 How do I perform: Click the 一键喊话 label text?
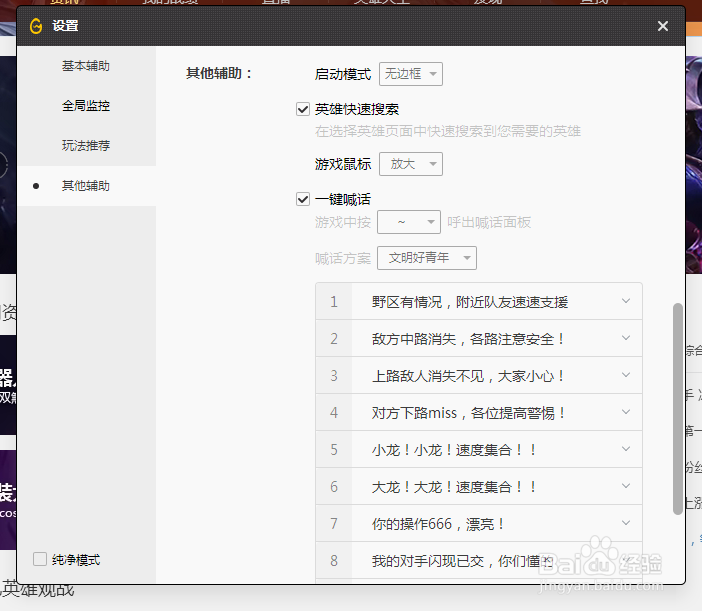342,199
